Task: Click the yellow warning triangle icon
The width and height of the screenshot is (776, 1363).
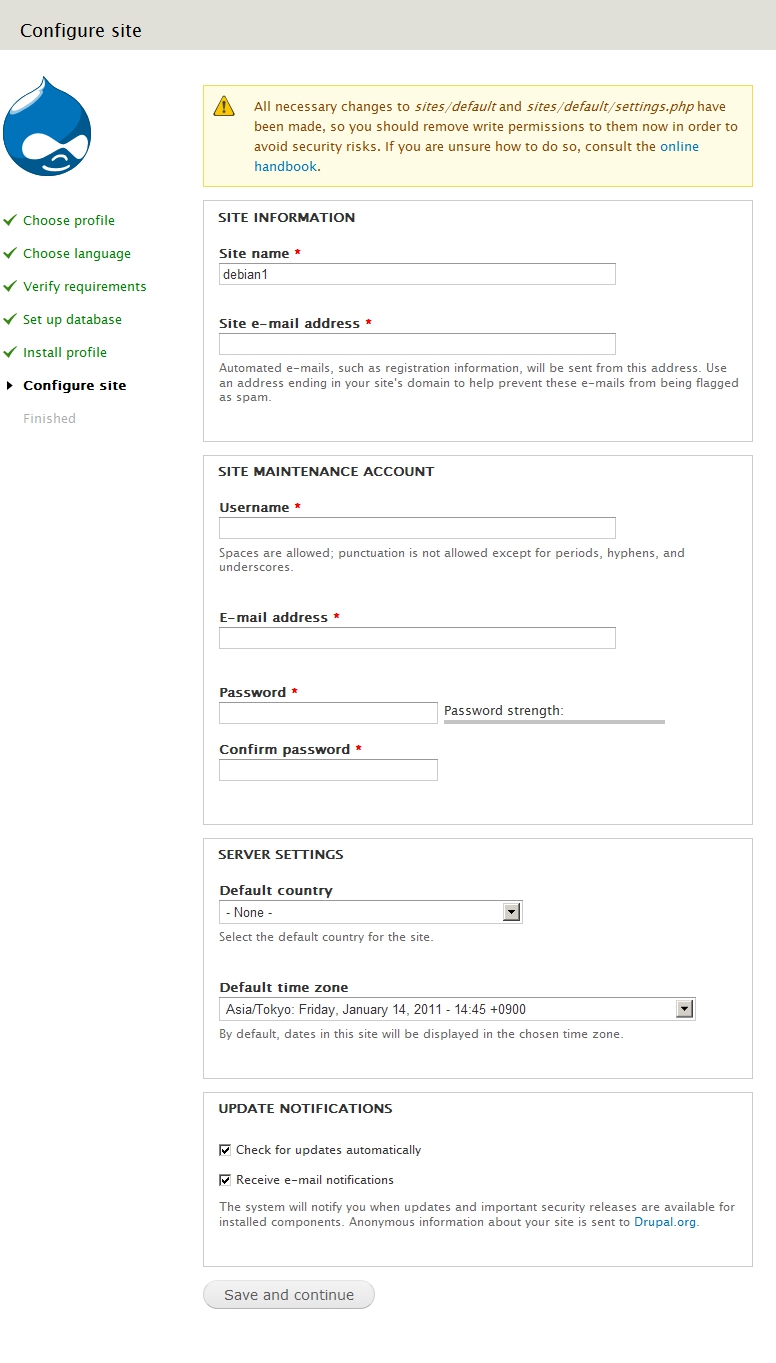Action: pos(224,106)
